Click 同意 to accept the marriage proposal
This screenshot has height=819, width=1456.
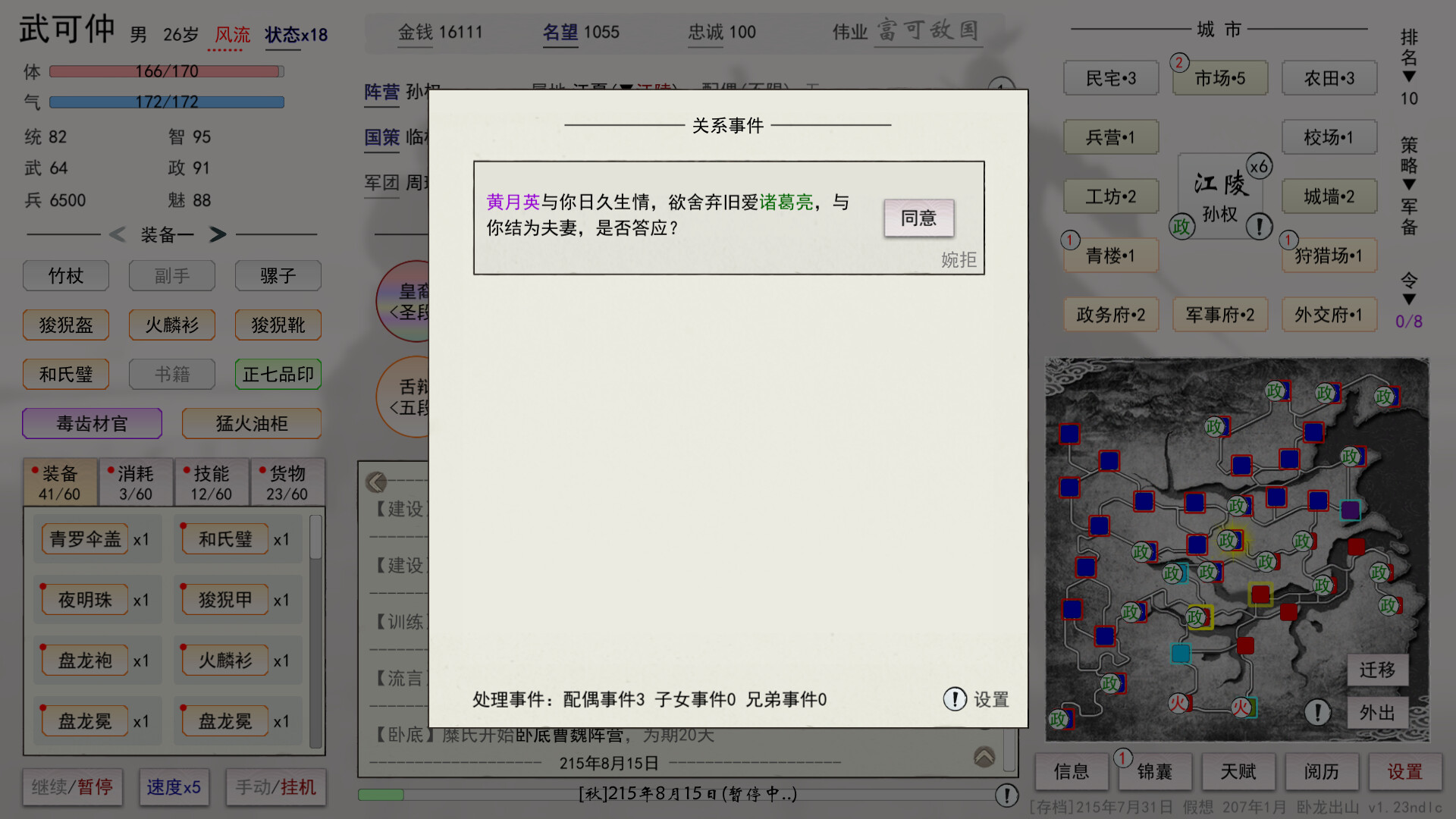[x=918, y=218]
